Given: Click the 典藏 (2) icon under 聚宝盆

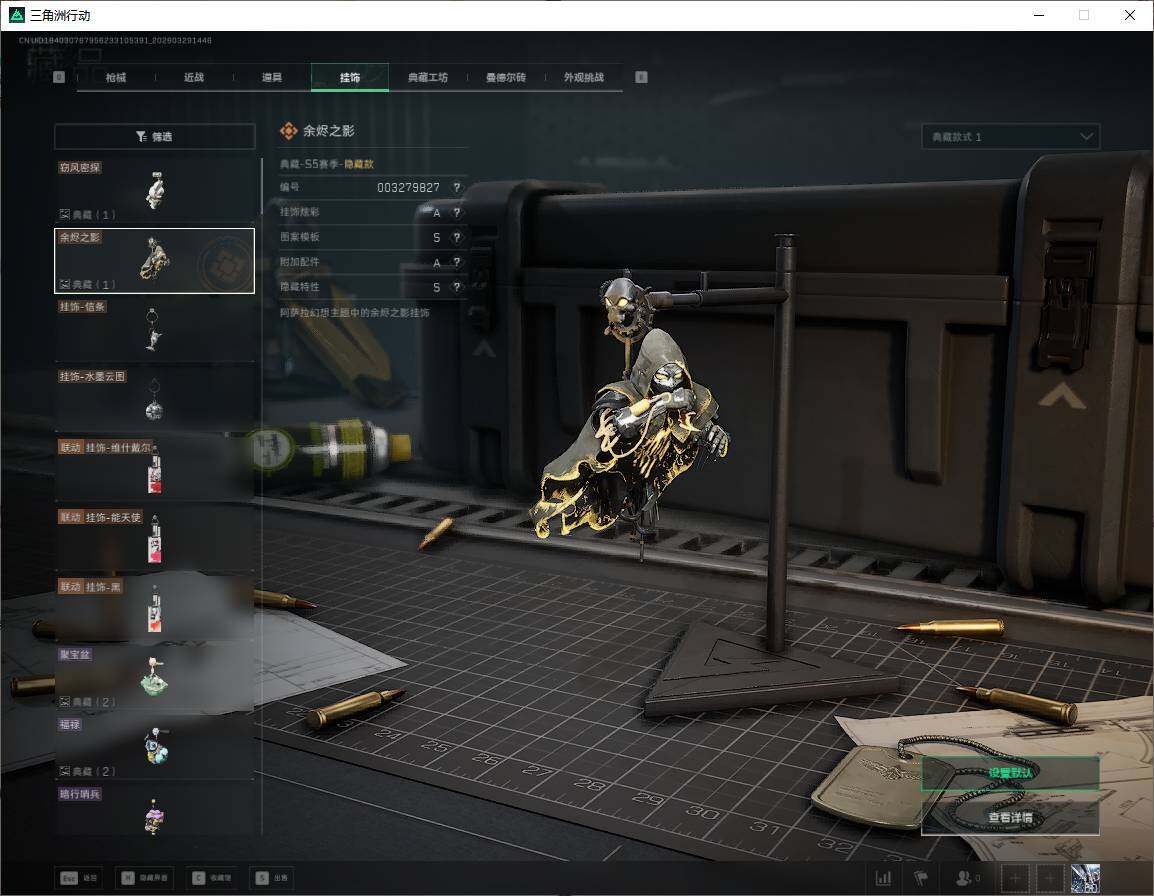Looking at the screenshot, I should (65, 702).
